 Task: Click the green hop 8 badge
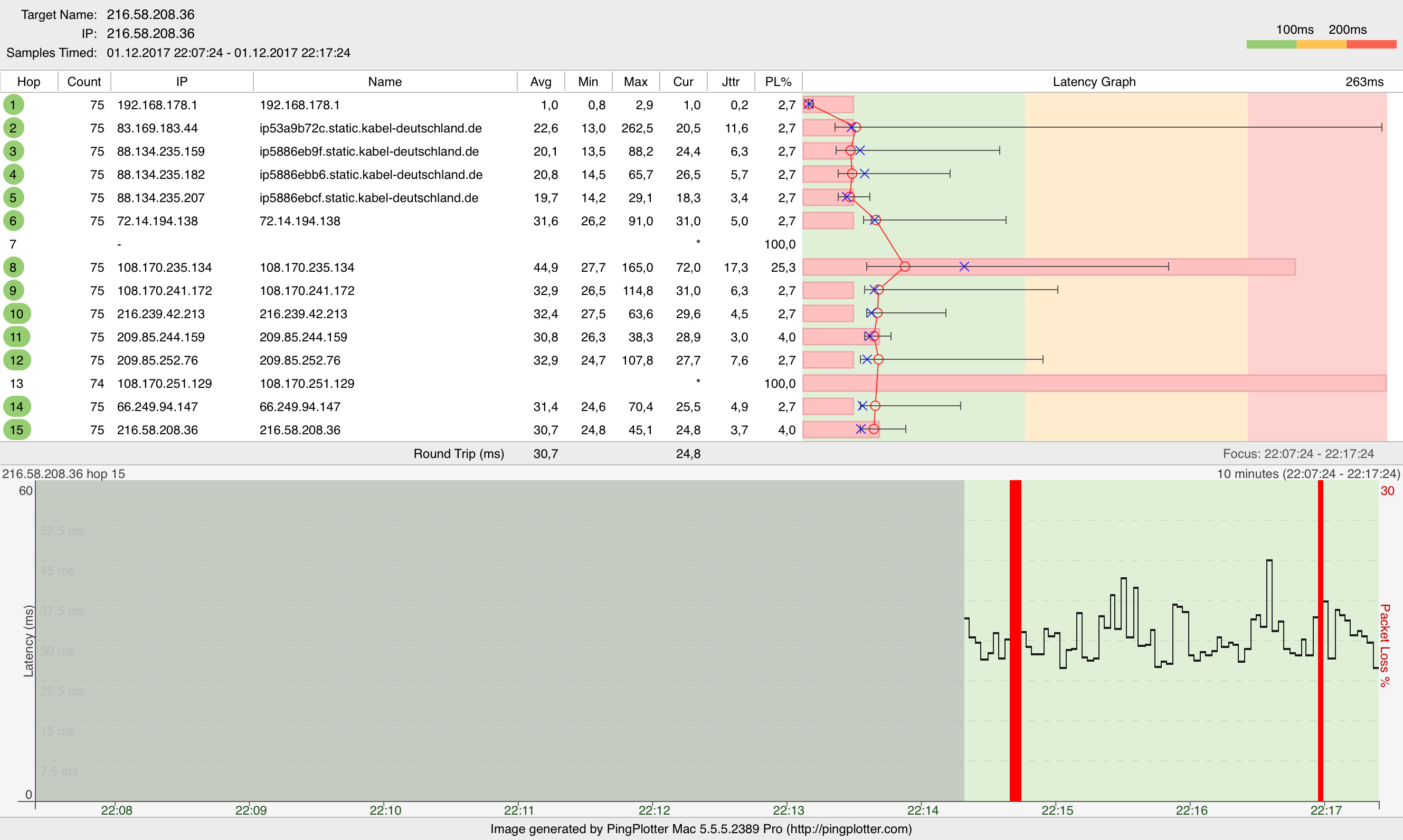13,267
